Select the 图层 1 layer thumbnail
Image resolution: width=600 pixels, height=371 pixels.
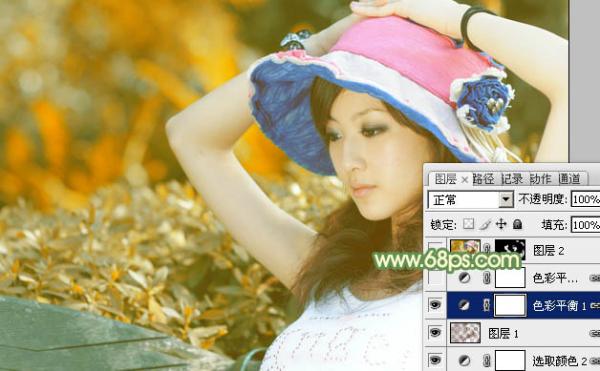coord(465,333)
